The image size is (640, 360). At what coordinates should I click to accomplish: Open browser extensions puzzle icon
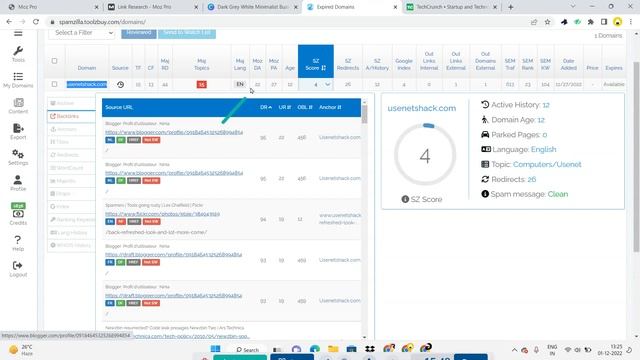(x=591, y=22)
